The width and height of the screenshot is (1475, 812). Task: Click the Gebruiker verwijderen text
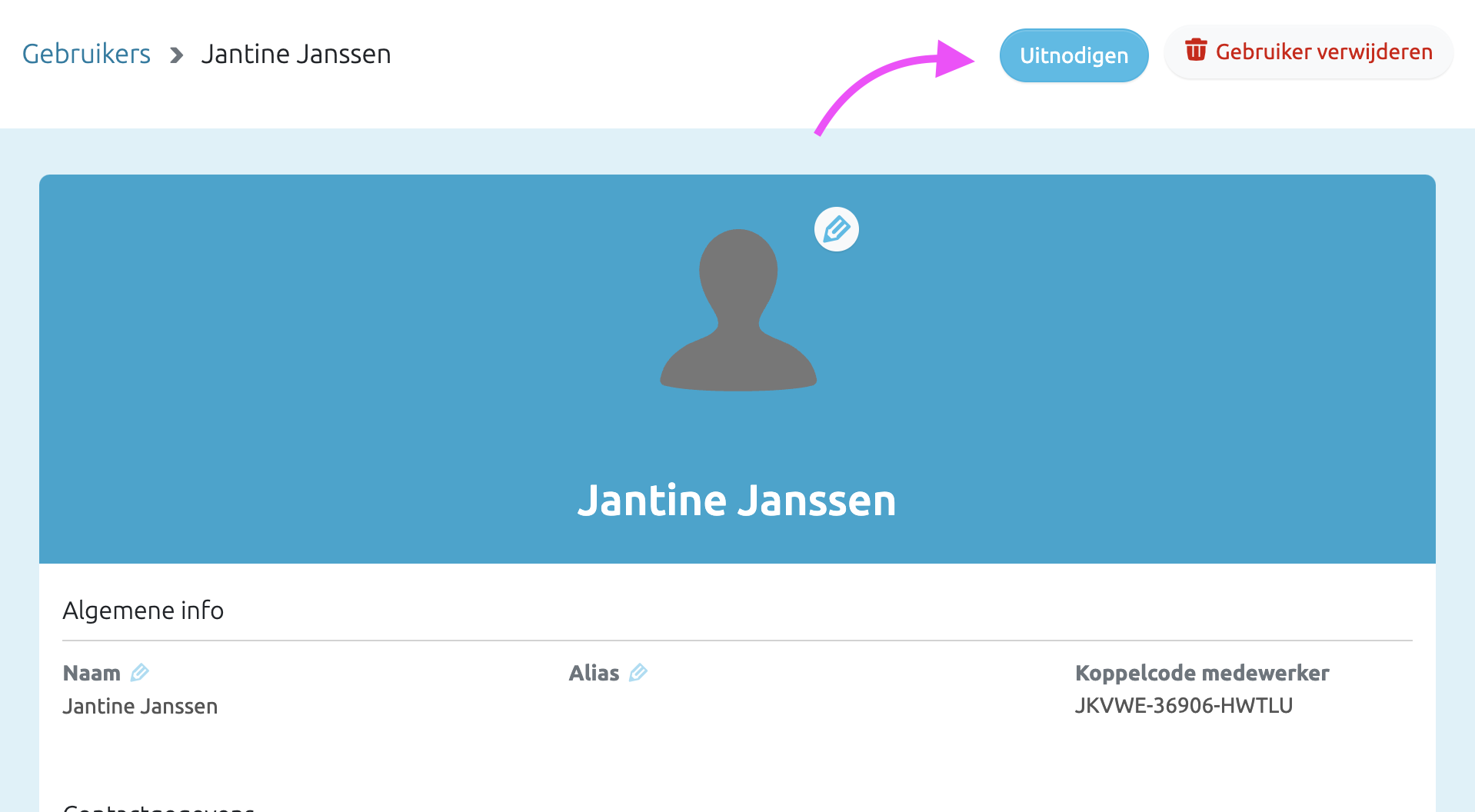[1324, 52]
